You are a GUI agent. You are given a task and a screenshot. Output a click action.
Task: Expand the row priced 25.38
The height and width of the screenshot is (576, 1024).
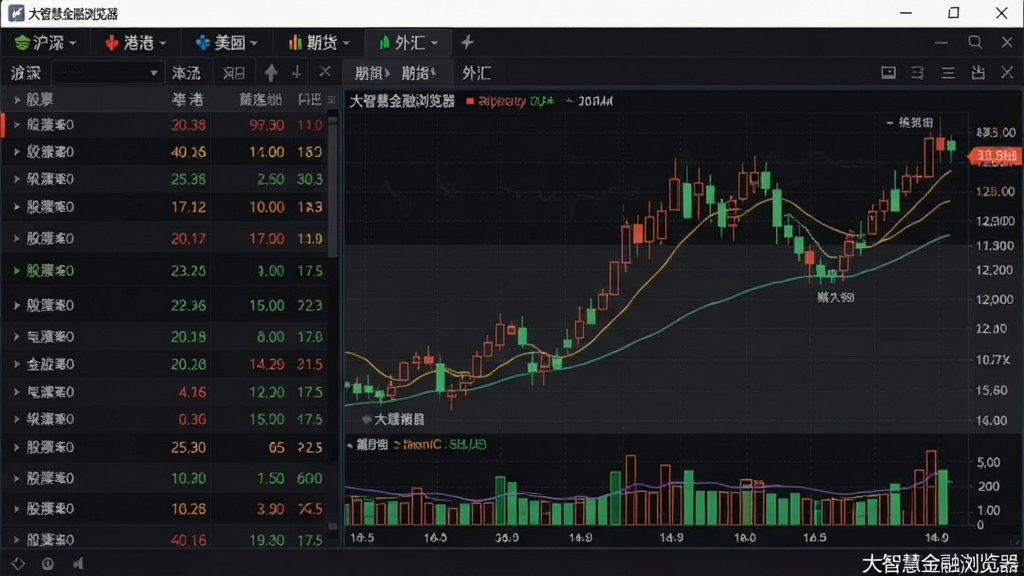pos(17,178)
